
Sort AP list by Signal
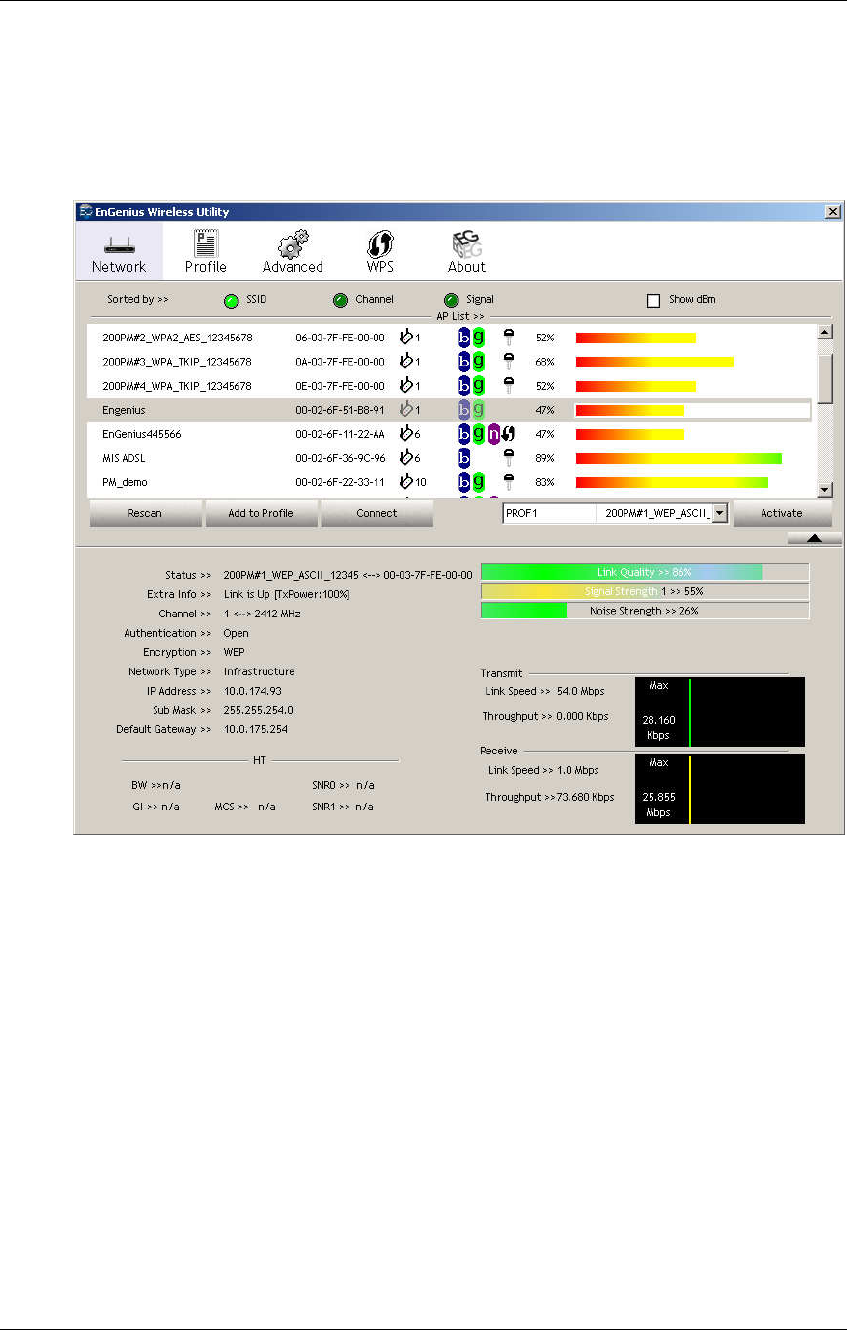(x=451, y=300)
